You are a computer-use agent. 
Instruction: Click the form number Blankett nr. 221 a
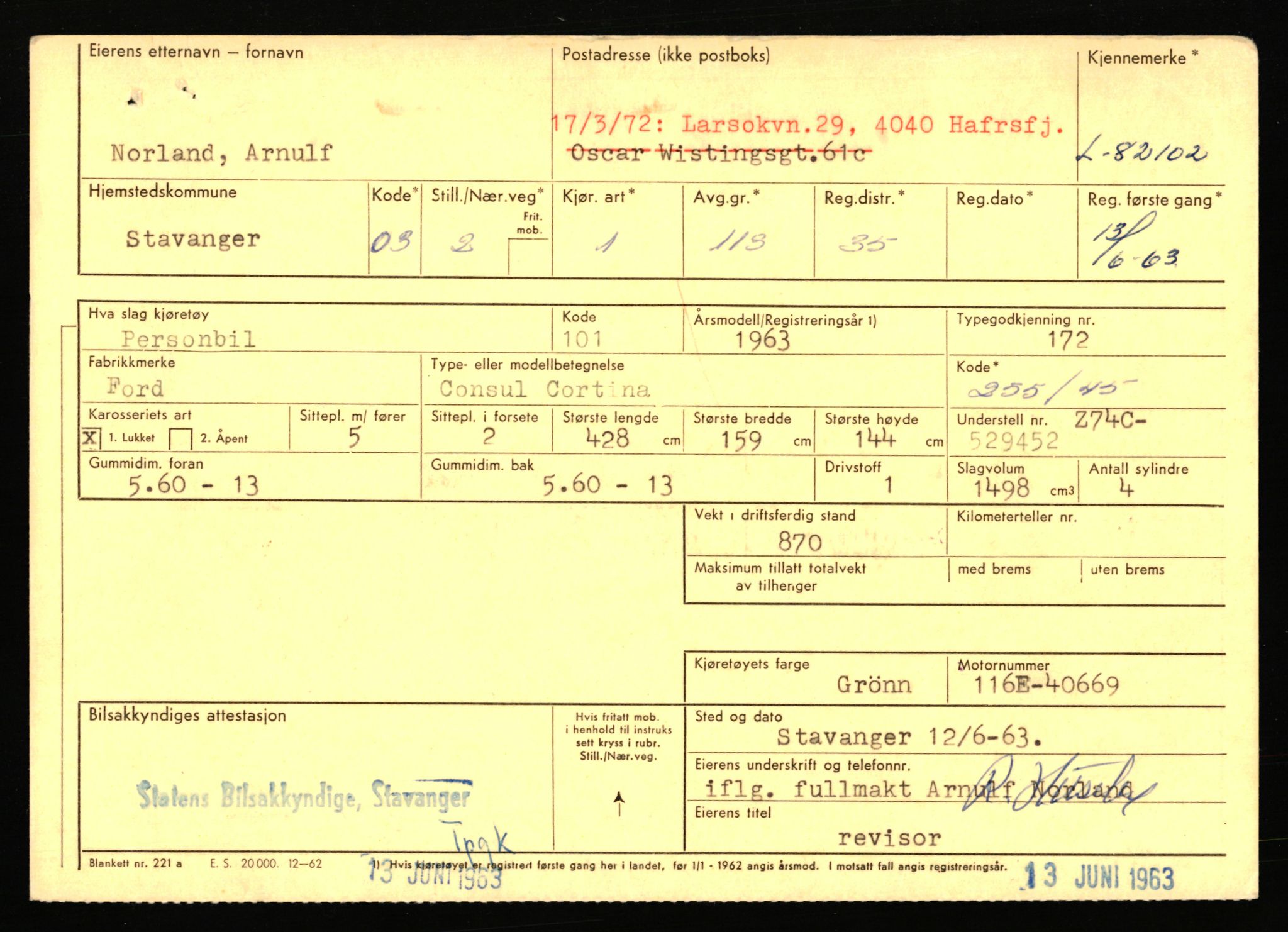click(135, 863)
